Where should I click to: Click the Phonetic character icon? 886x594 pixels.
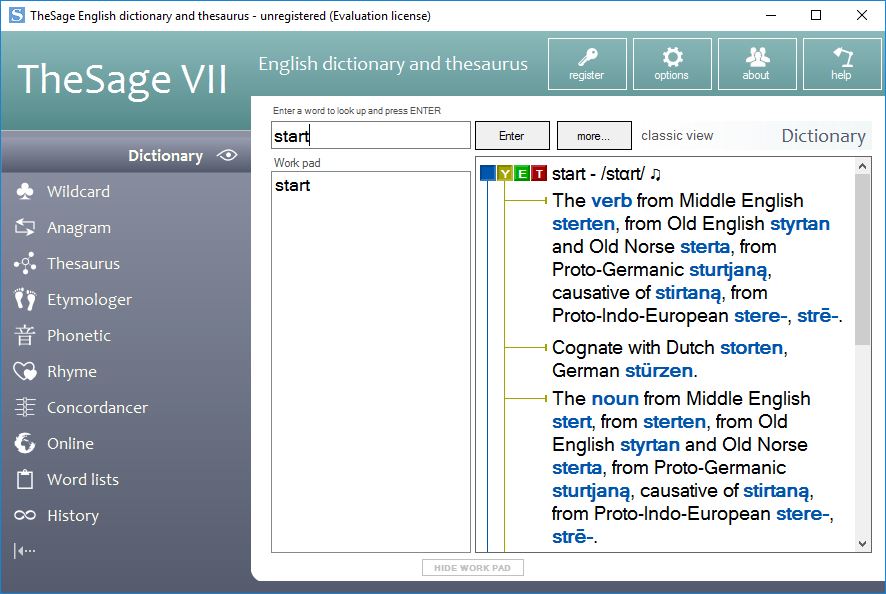tap(25, 335)
